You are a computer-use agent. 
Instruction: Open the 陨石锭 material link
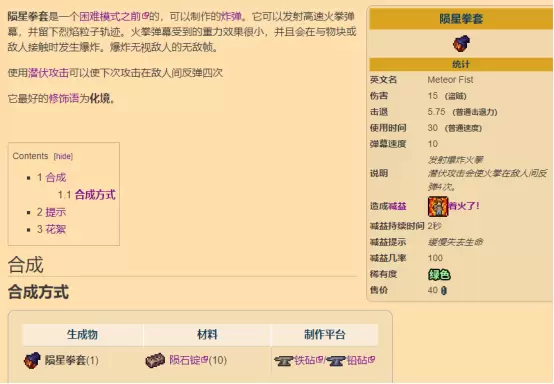coord(185,360)
